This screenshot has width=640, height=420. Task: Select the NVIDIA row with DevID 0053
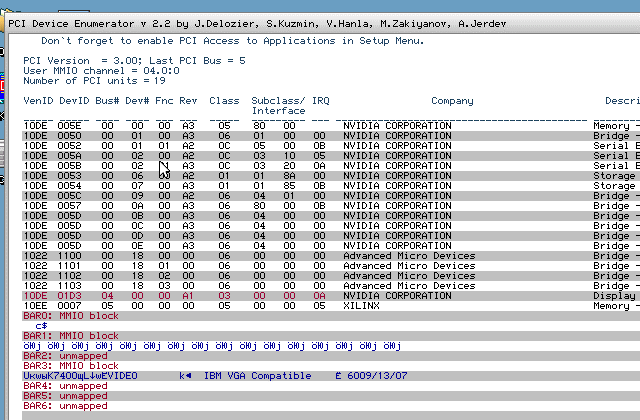320,176
